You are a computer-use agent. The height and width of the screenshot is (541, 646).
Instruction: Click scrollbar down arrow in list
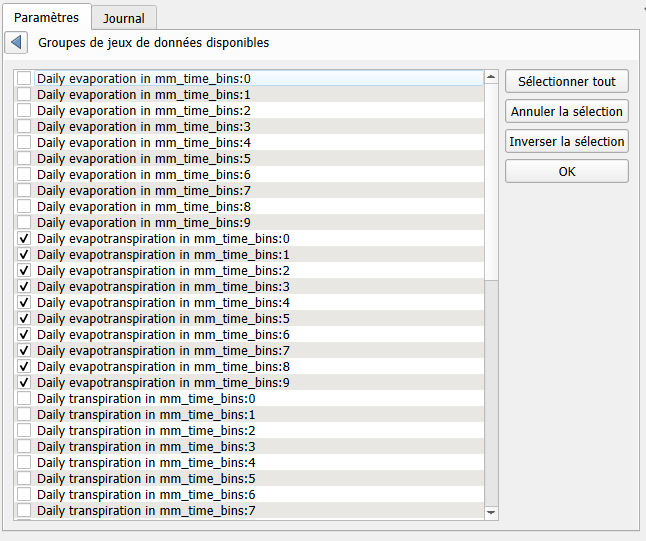point(490,512)
